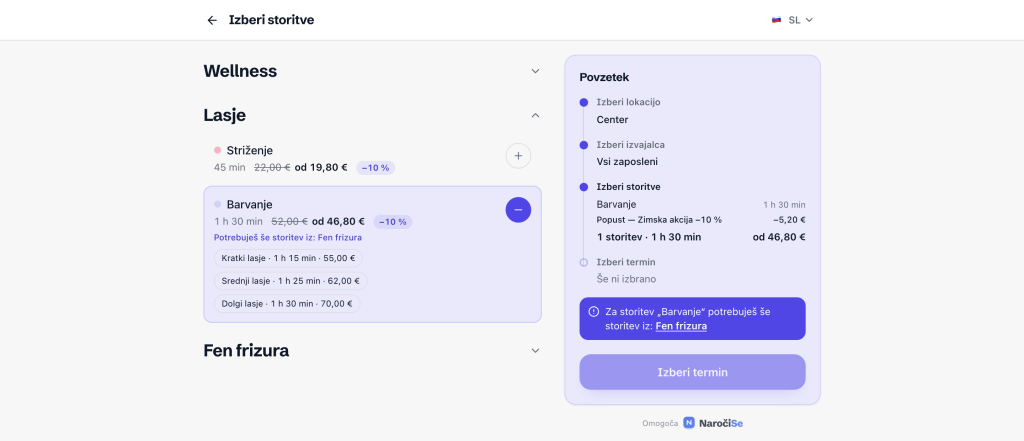1024x441 pixels.
Task: Expand the Fen frizura category
Action: (x=536, y=351)
